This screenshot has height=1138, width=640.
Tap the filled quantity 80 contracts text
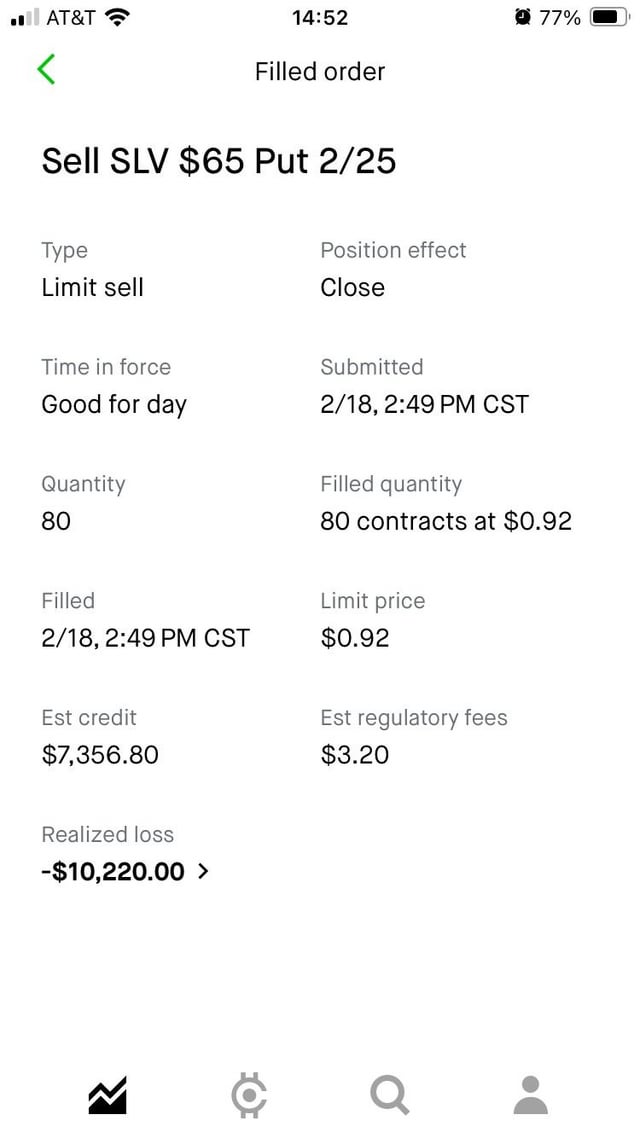(x=446, y=520)
